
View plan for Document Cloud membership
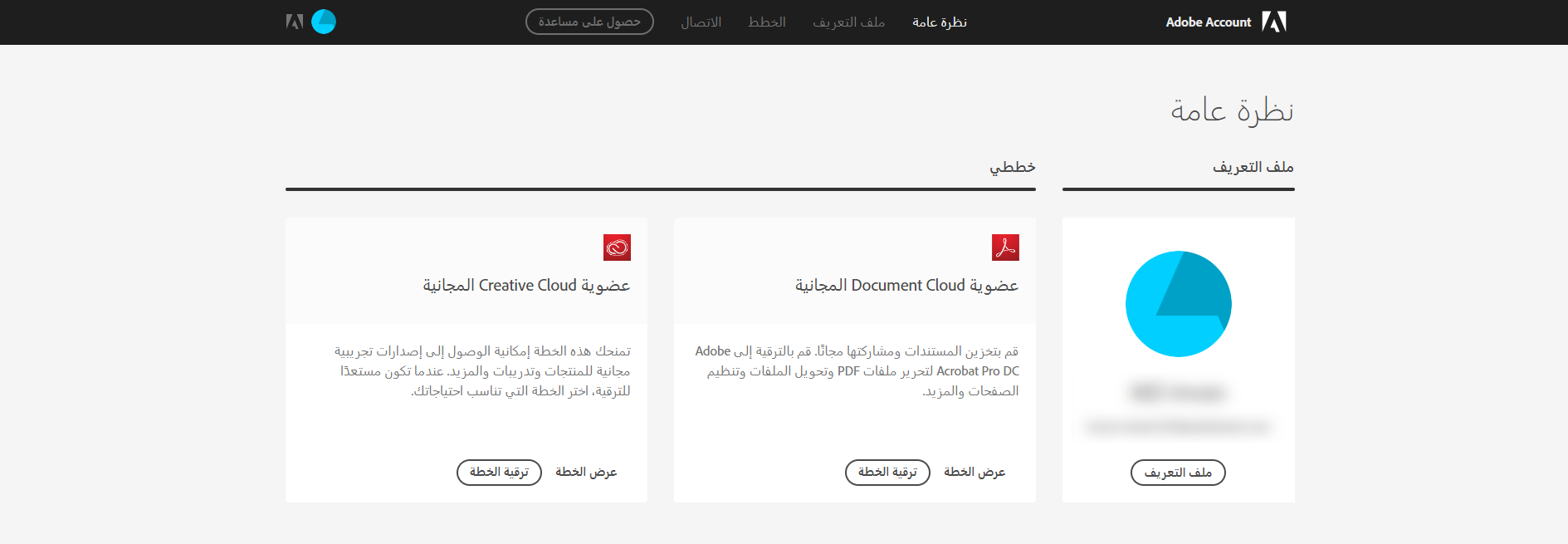975,472
